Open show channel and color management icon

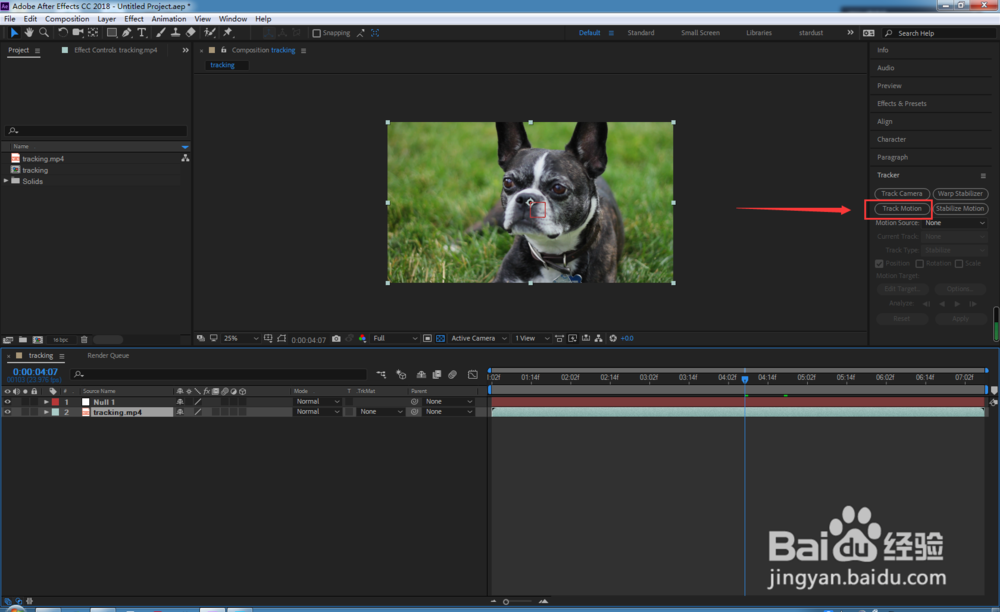pyautogui.click(x=362, y=339)
